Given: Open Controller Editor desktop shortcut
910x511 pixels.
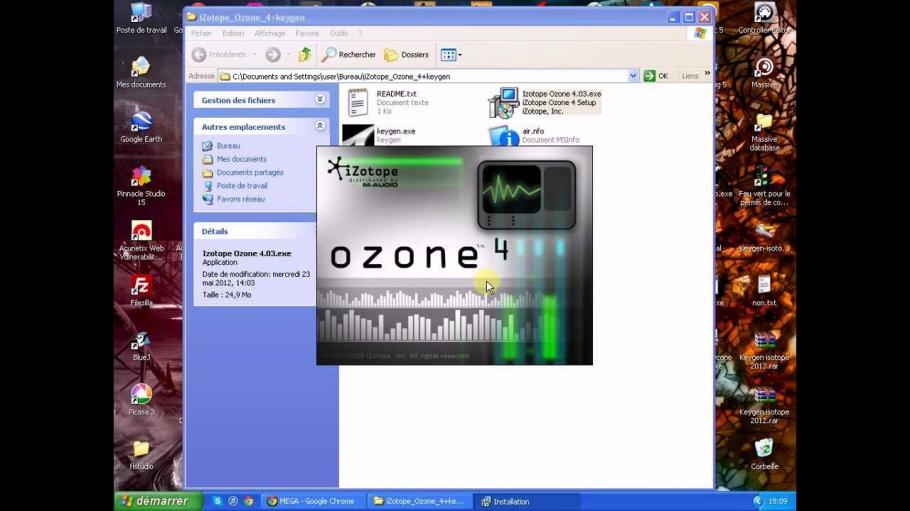Looking at the screenshot, I should [764, 19].
